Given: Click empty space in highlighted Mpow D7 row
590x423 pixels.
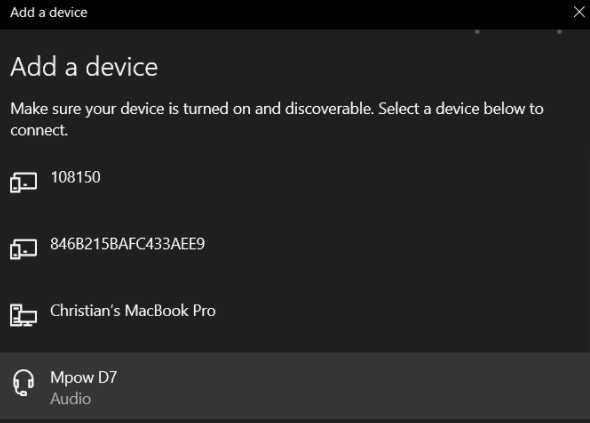Looking at the screenshot, I should pos(339,386).
